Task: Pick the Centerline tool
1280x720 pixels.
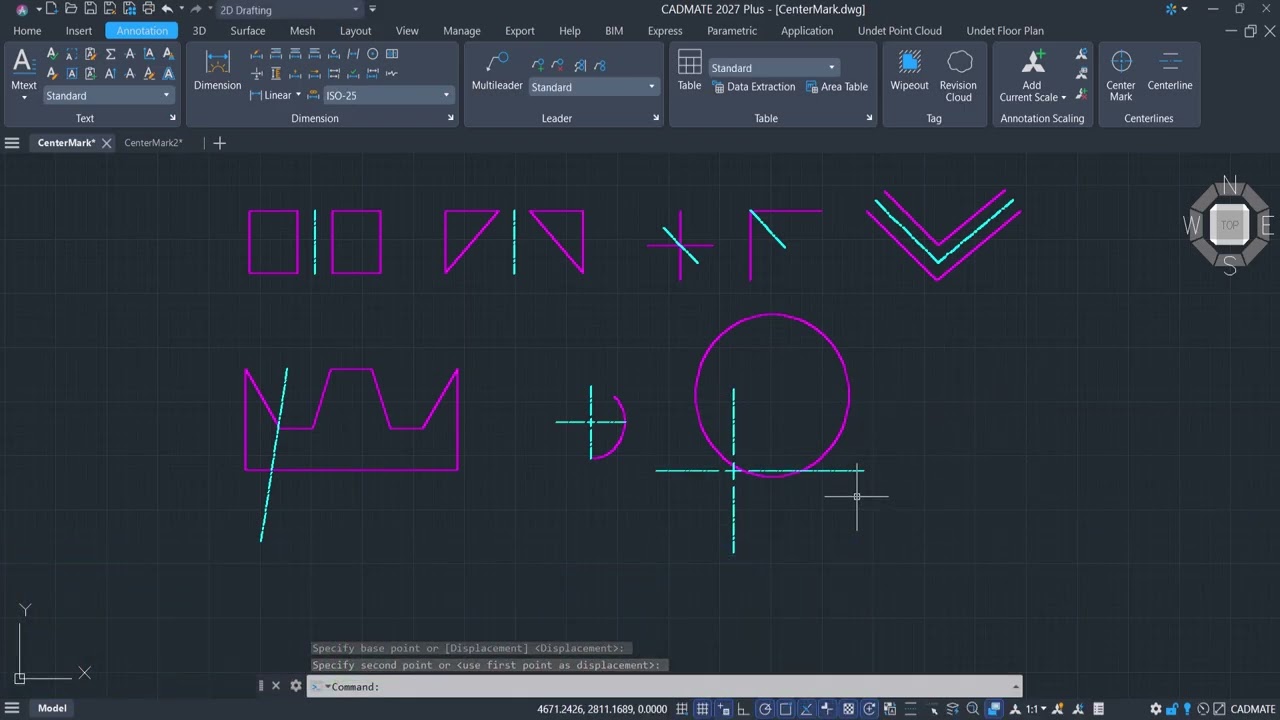Action: click(x=1170, y=70)
